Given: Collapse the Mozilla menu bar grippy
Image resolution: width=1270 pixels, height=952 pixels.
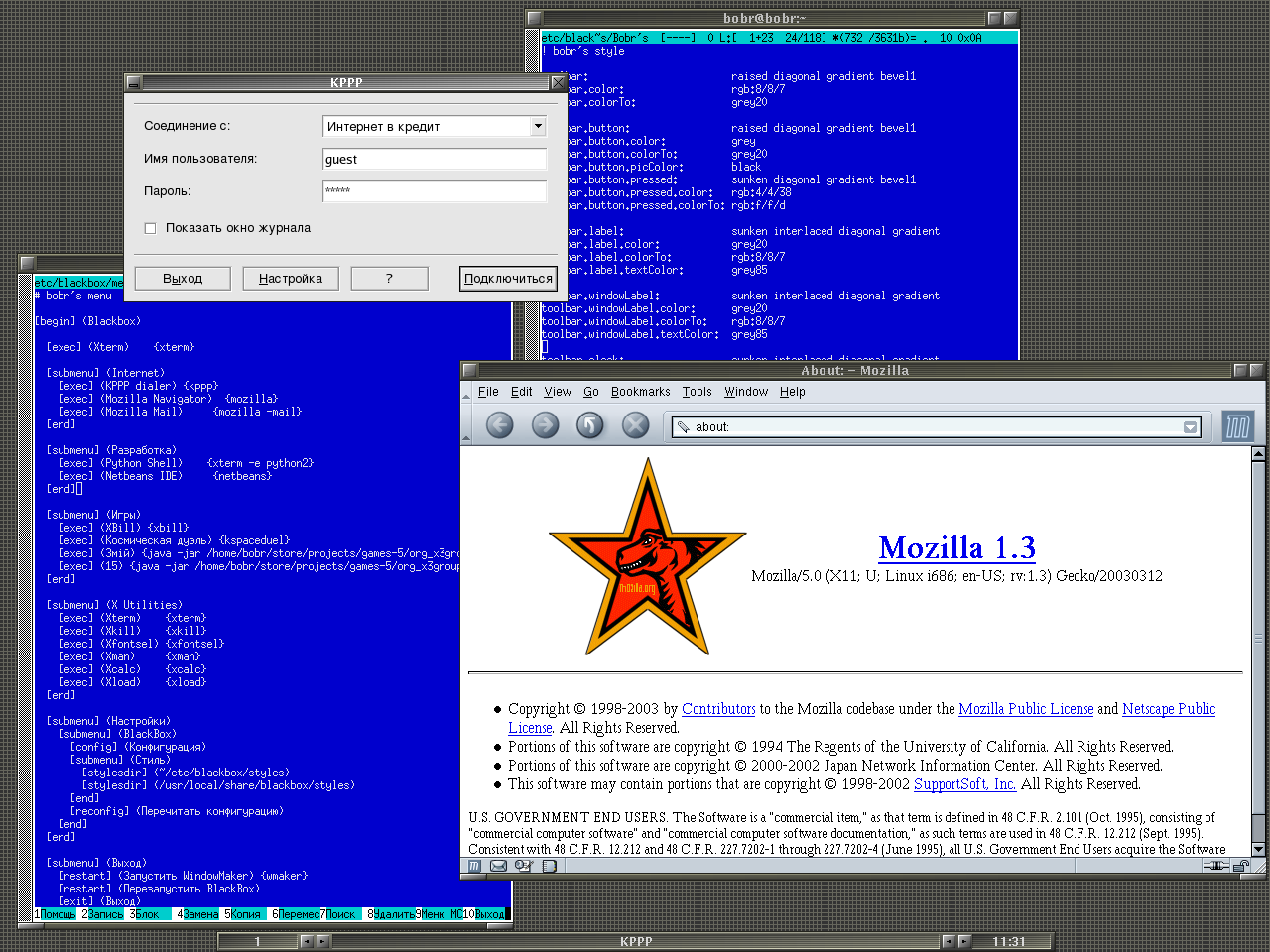Looking at the screenshot, I should click(x=466, y=392).
